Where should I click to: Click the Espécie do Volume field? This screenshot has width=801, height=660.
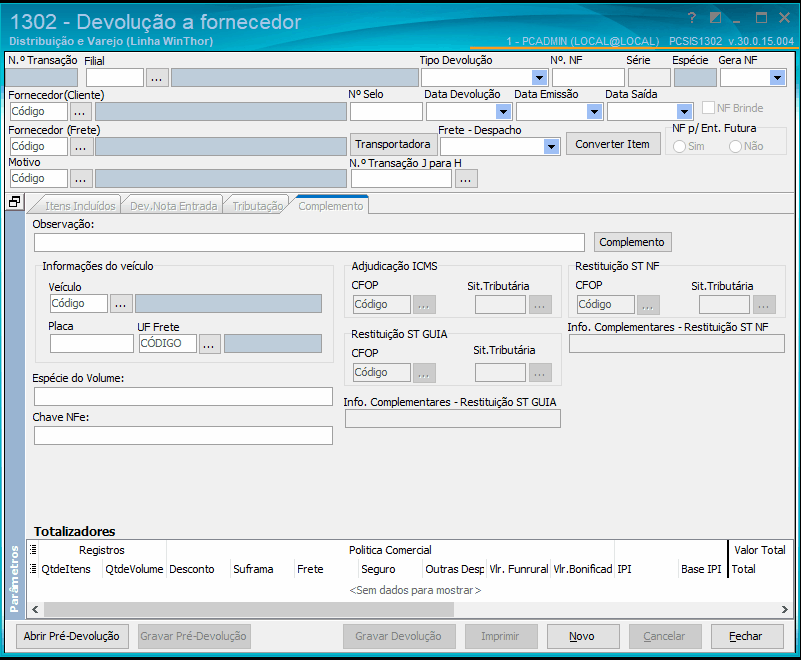click(183, 396)
